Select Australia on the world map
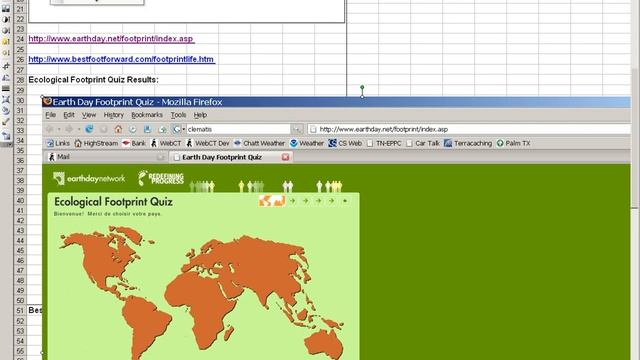Image resolution: width=640 pixels, height=360 pixels. pyautogui.click(x=325, y=344)
